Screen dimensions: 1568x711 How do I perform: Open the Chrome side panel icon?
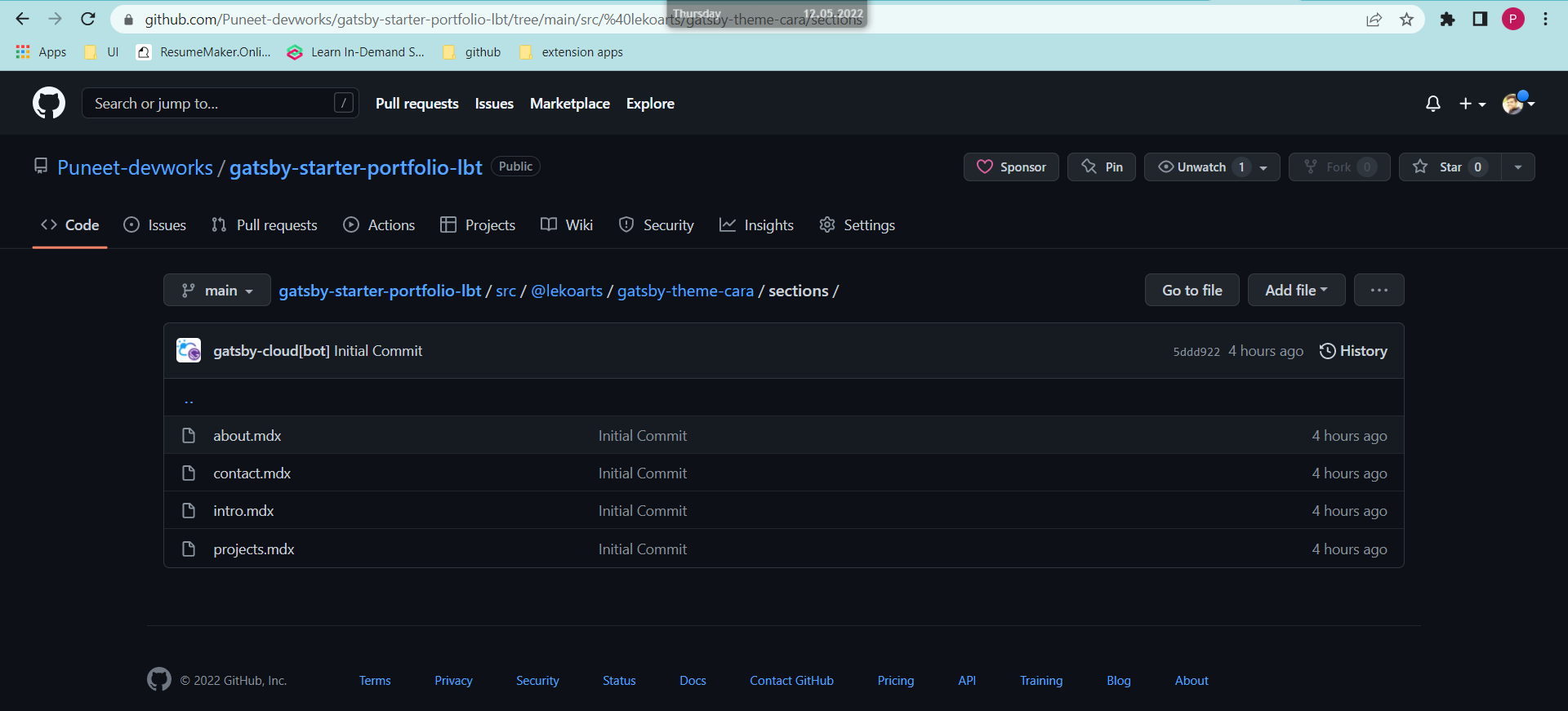(x=1480, y=20)
